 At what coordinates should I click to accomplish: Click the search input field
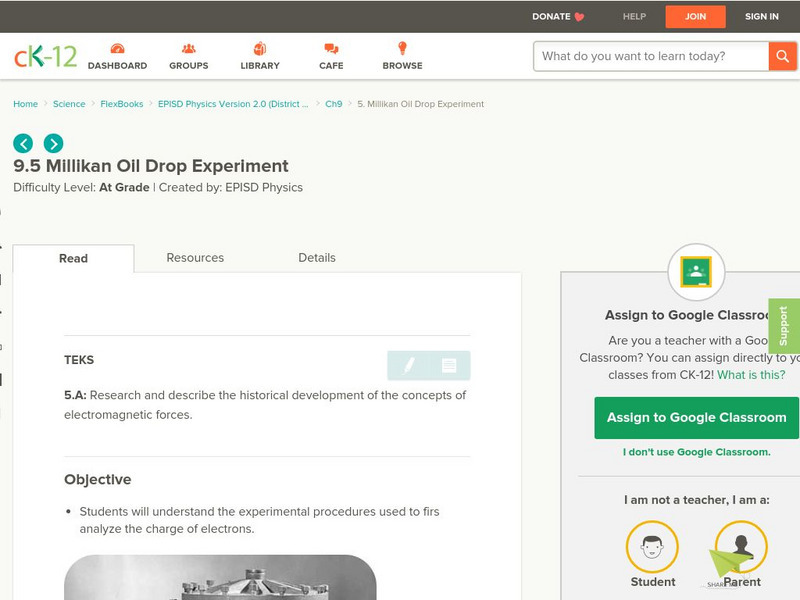tap(651, 56)
